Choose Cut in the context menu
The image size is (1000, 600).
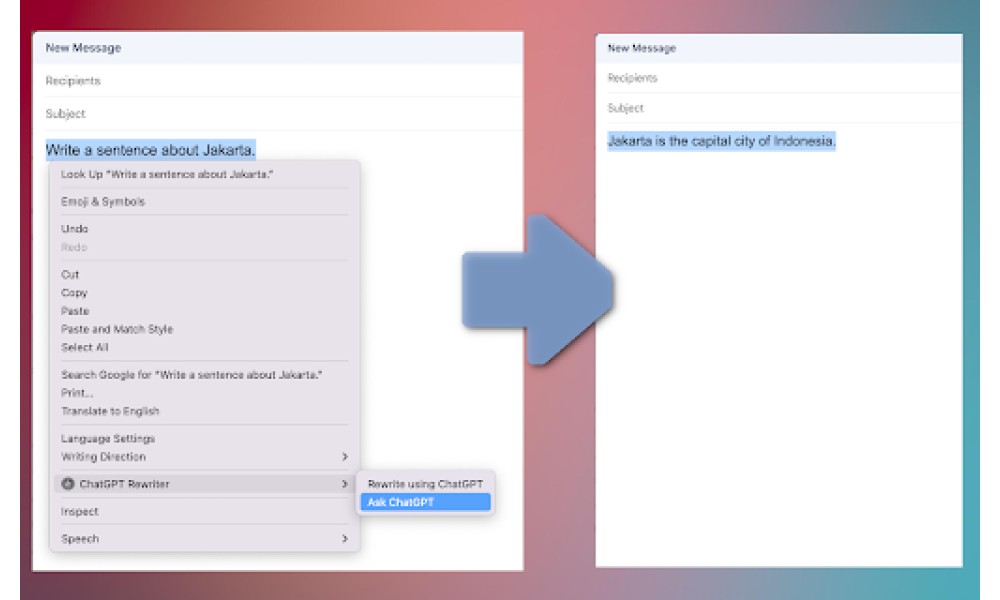(70, 274)
